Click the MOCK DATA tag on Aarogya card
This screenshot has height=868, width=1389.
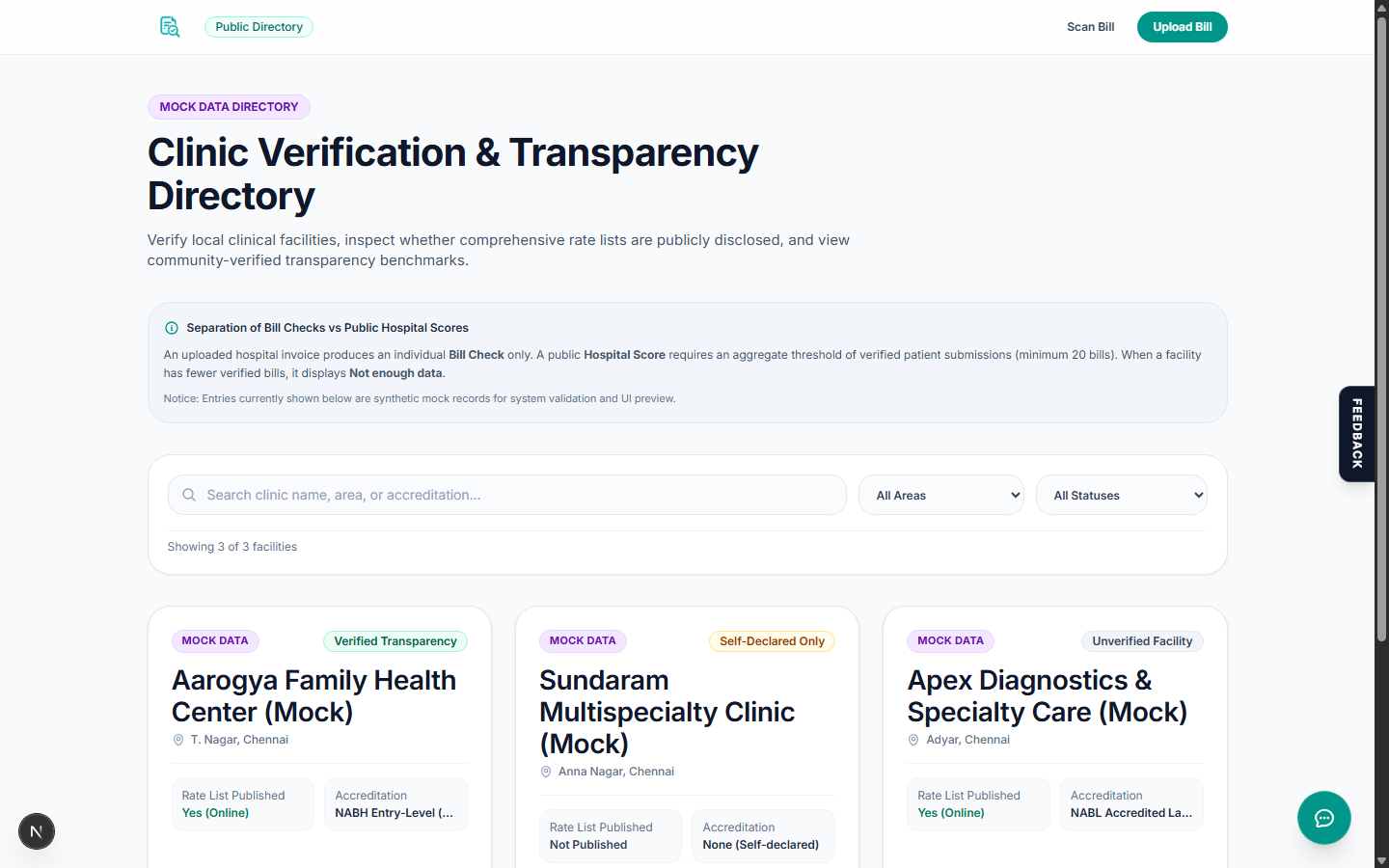pyautogui.click(x=215, y=641)
